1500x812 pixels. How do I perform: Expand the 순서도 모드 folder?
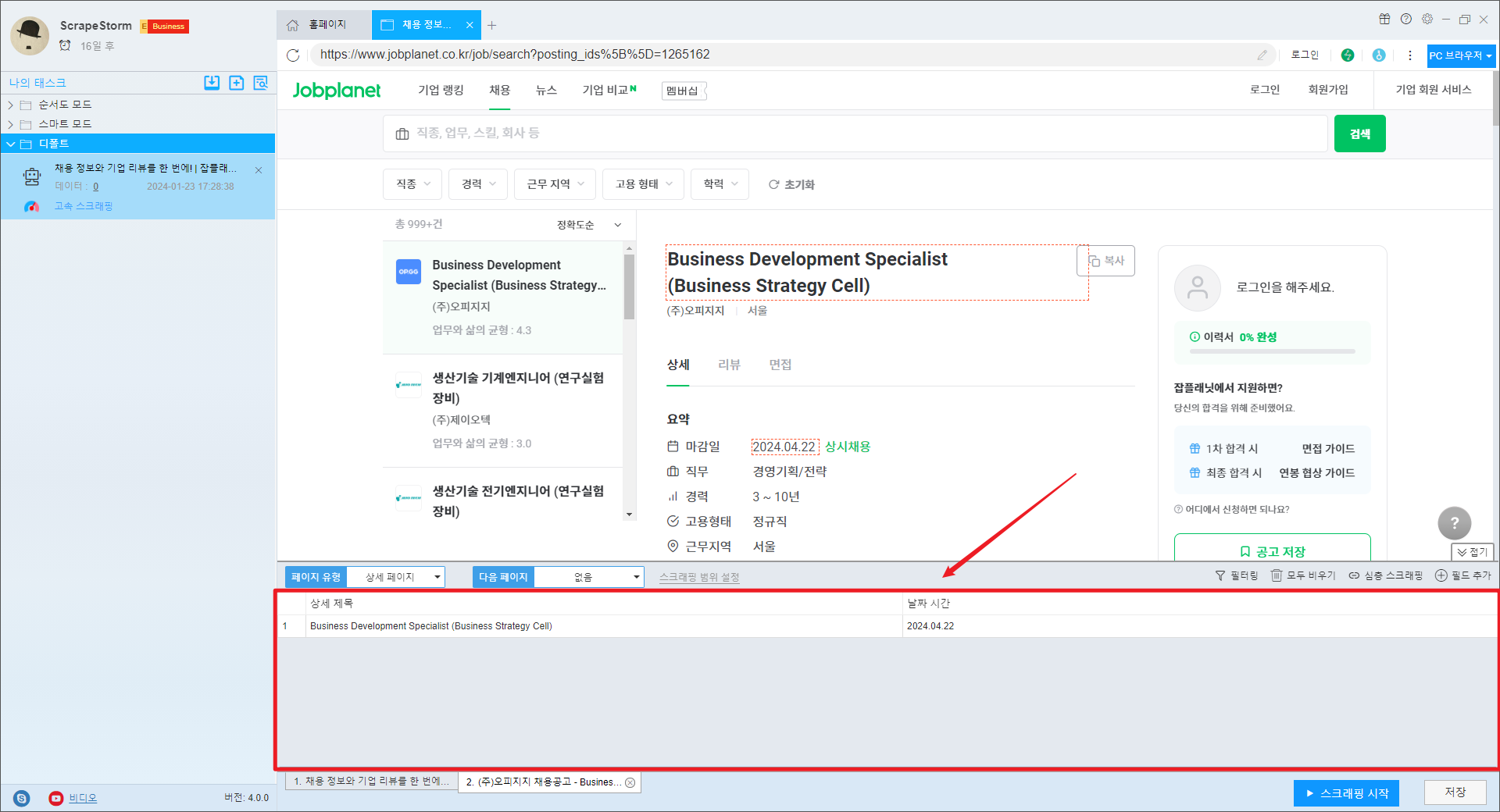(x=11, y=105)
